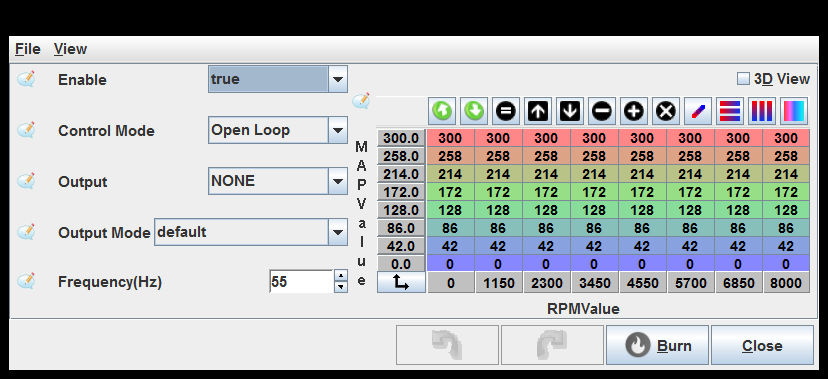
Task: Select the 300 cell in RPM 2300 column
Action: click(547, 138)
